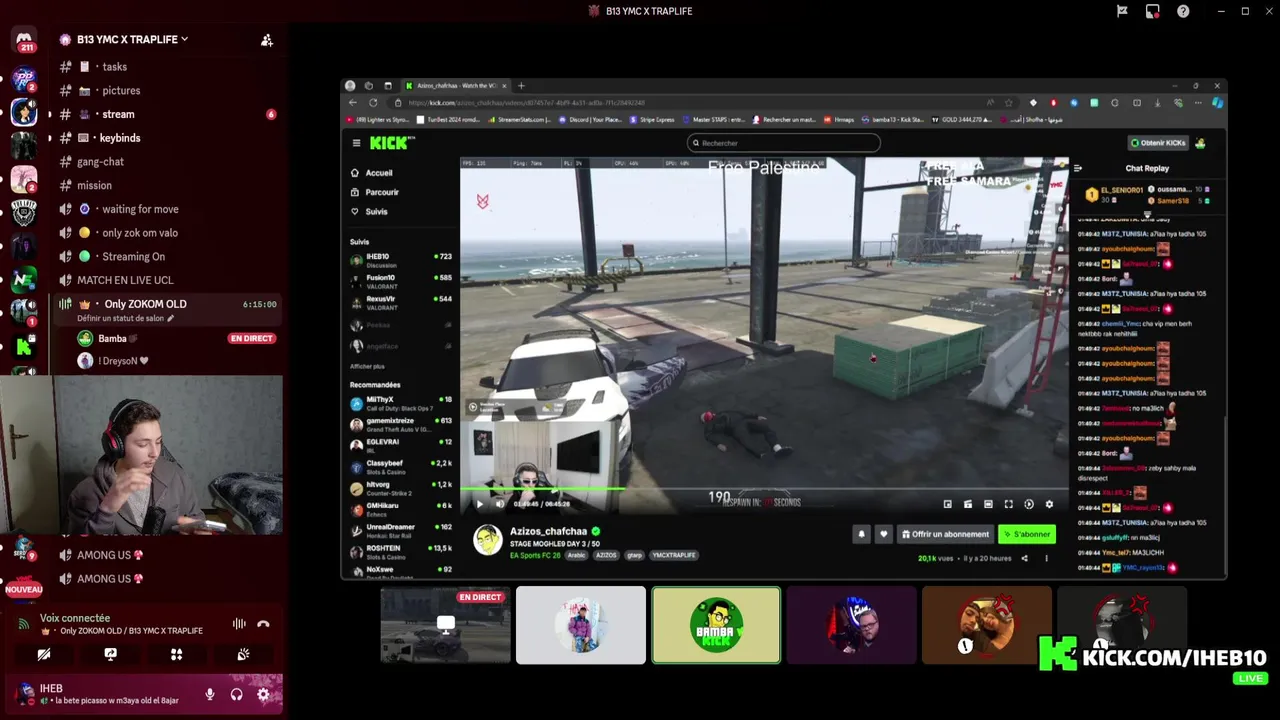
Task: Mute the Kick video volume
Action: pos(498,504)
